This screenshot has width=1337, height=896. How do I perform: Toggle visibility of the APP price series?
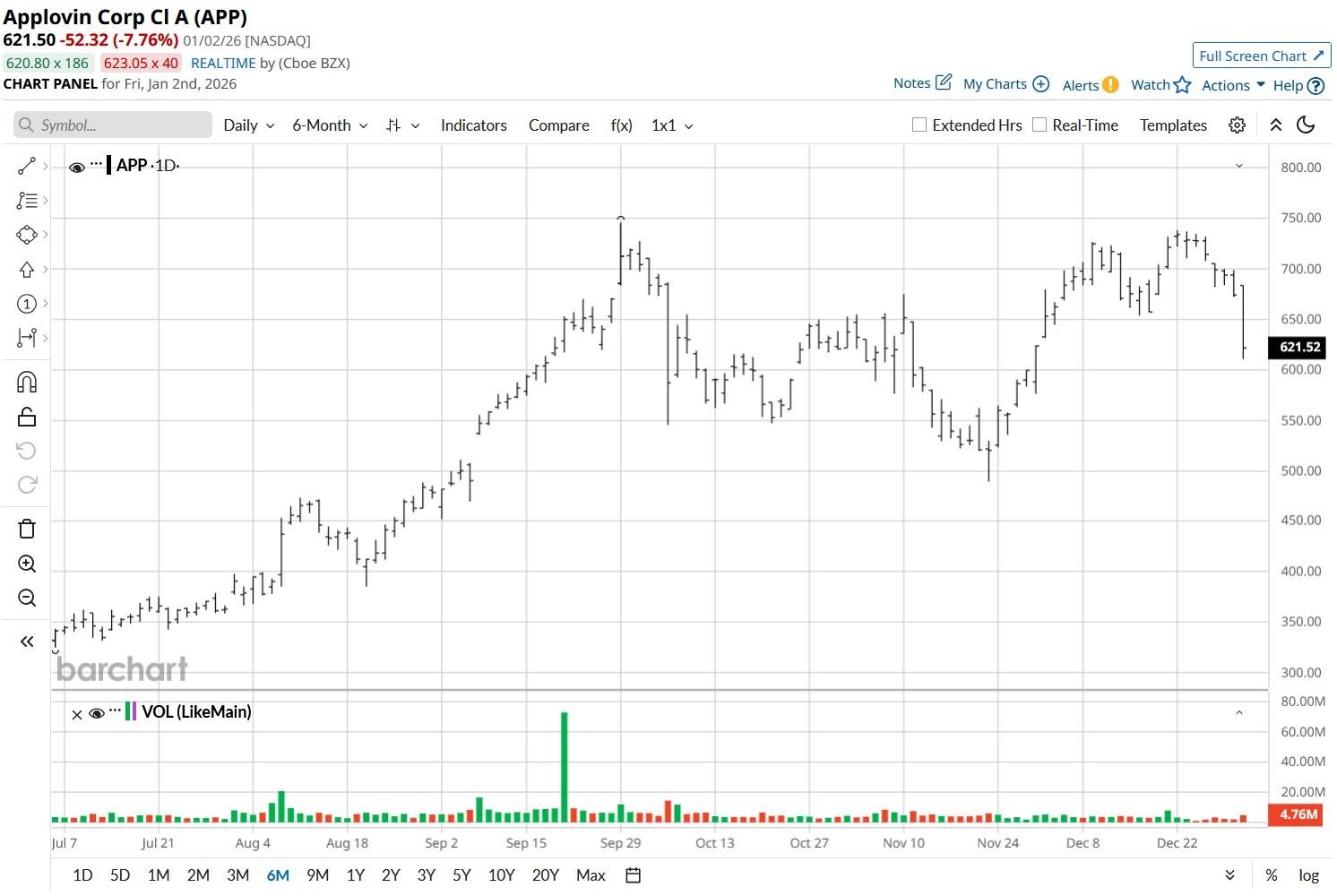point(77,167)
